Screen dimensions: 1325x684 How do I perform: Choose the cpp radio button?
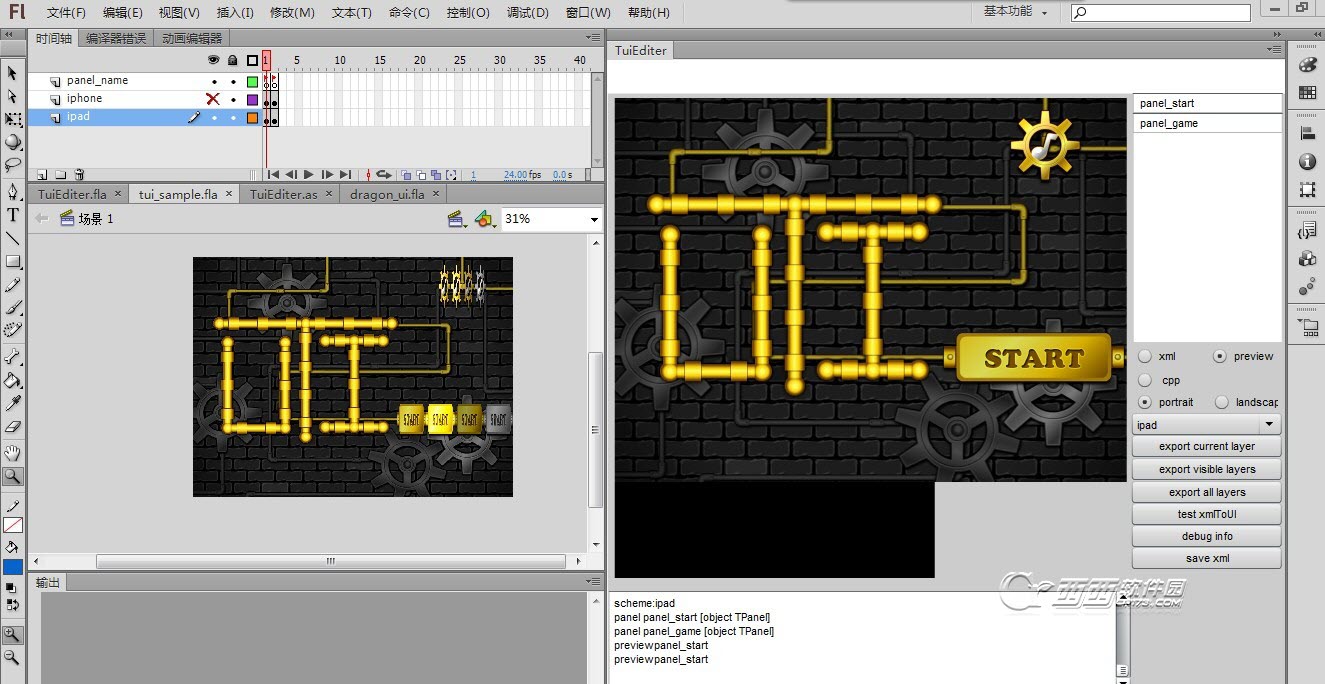click(1145, 380)
